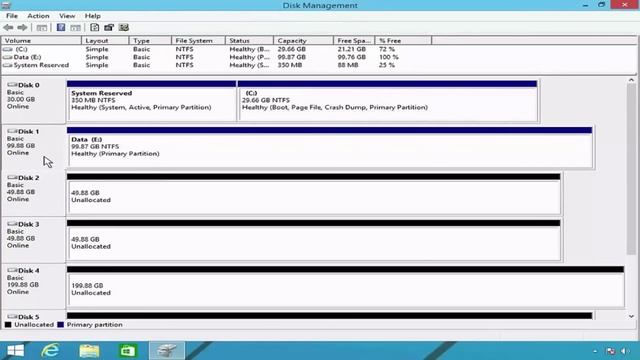The width and height of the screenshot is (640, 360).
Task: Click the Disk 0 '30.00 GB' size label
Action: pyautogui.click(x=21, y=100)
